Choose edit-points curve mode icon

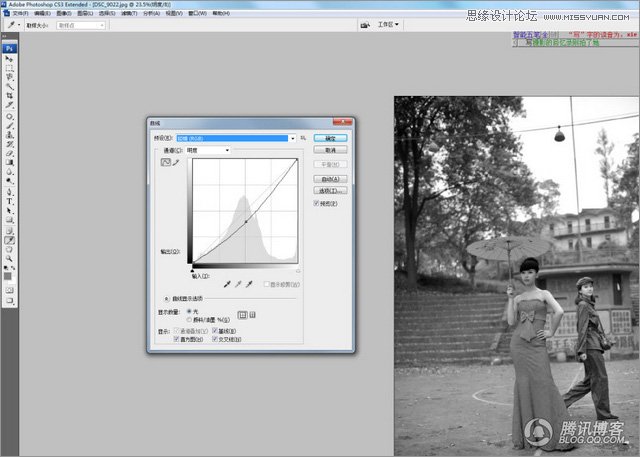(165, 162)
